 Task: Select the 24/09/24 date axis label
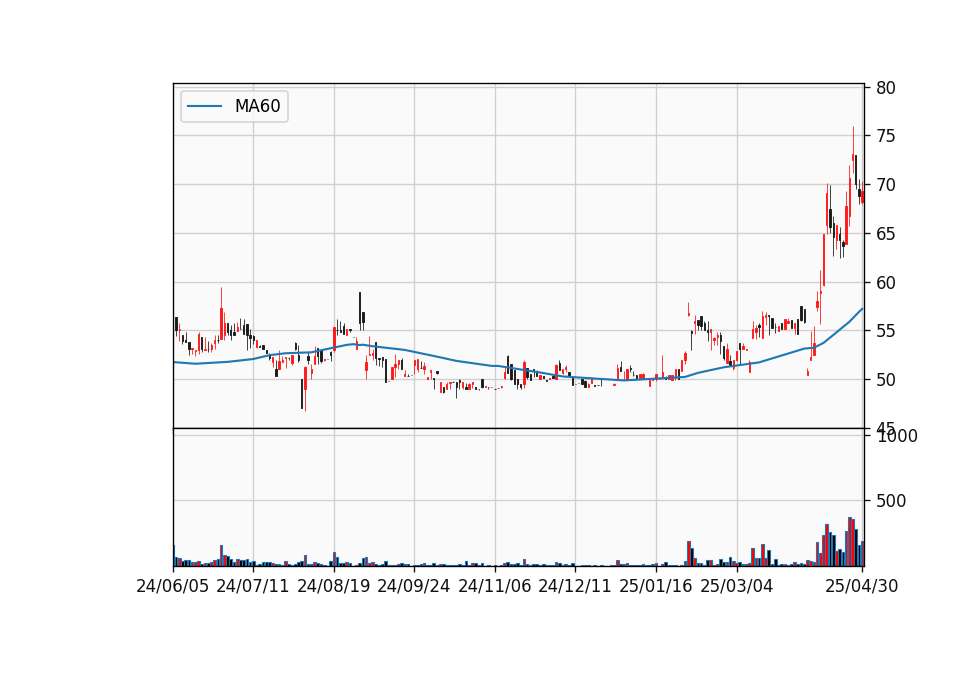[x=414, y=586]
